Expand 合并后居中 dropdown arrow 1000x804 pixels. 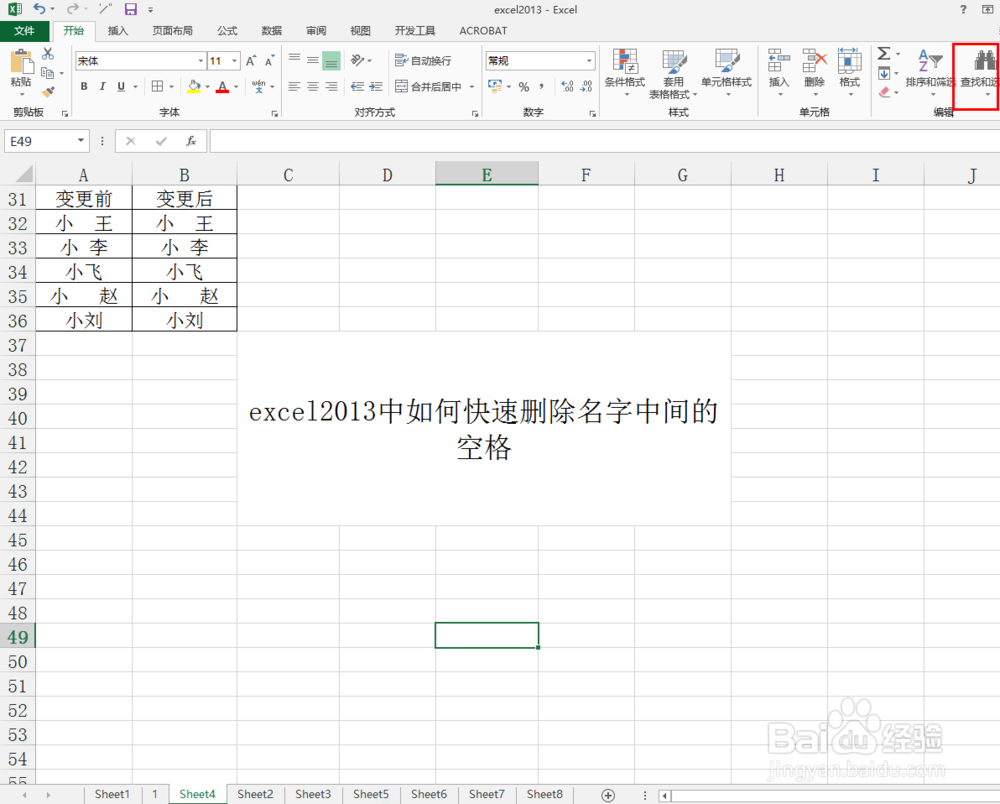pos(472,87)
